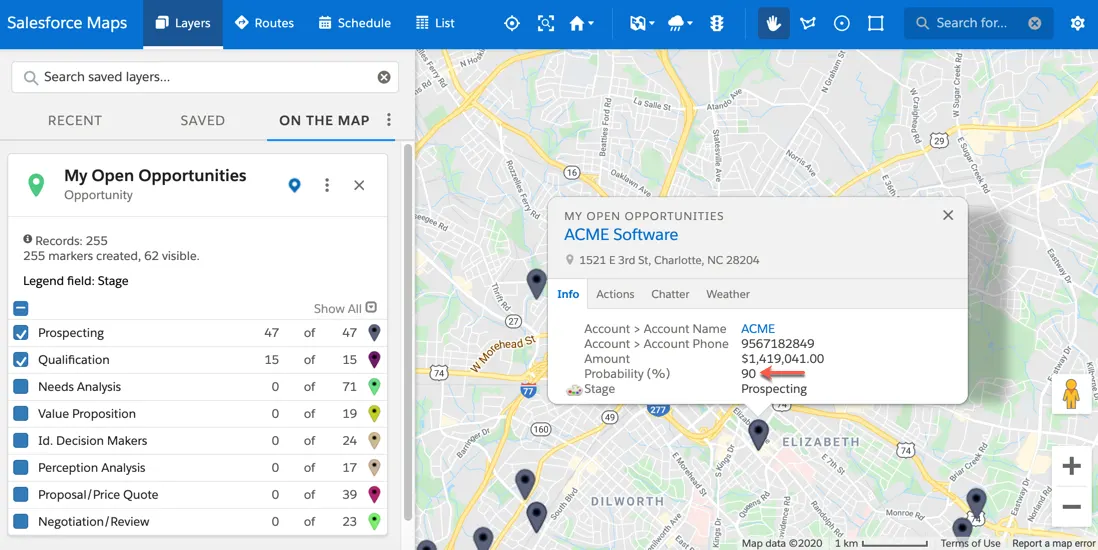The height and width of the screenshot is (550, 1098).
Task: Click the show my position crosshair icon
Action: (512, 23)
